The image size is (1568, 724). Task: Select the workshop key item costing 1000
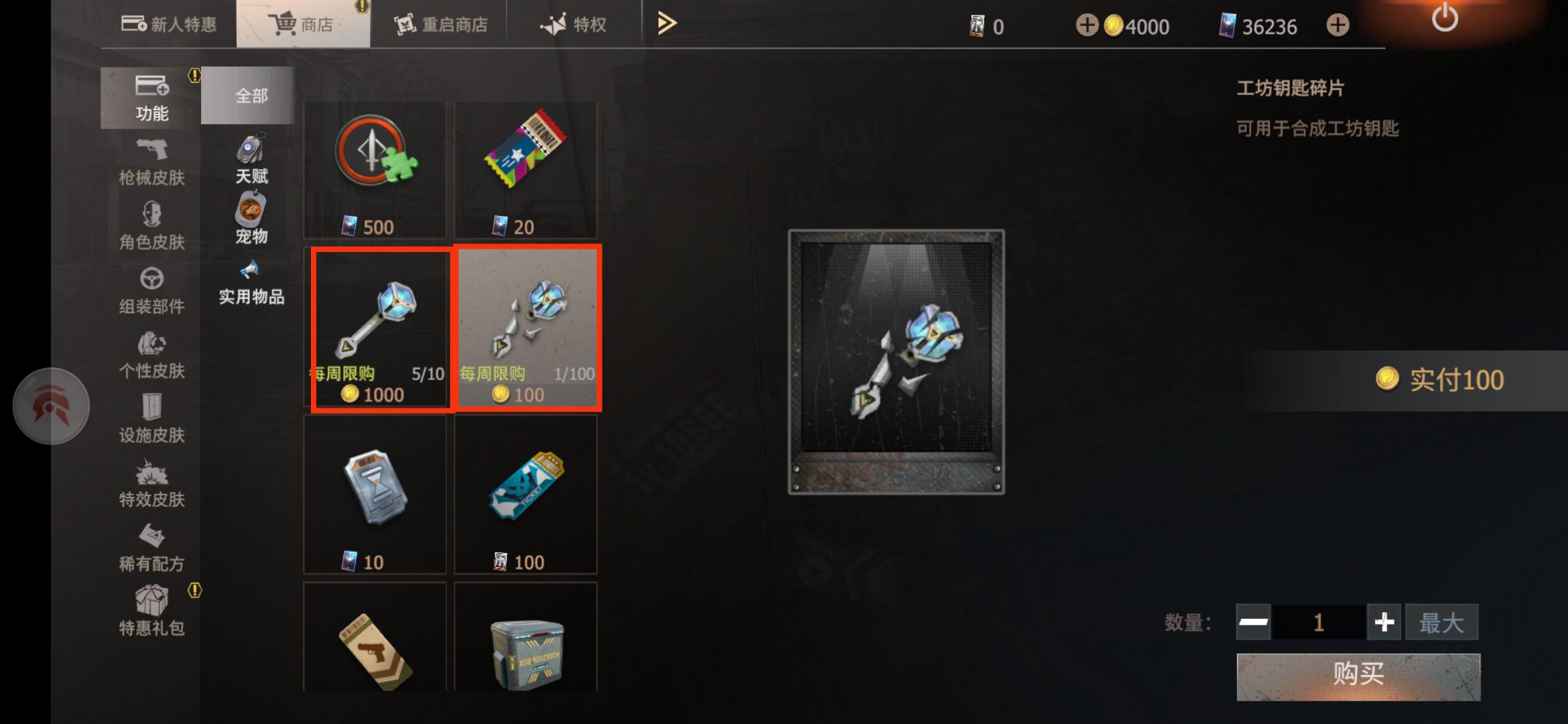coord(381,329)
